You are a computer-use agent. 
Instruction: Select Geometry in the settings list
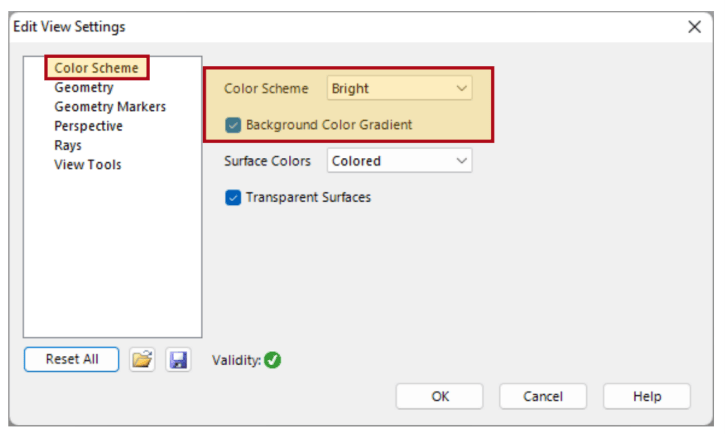(84, 87)
